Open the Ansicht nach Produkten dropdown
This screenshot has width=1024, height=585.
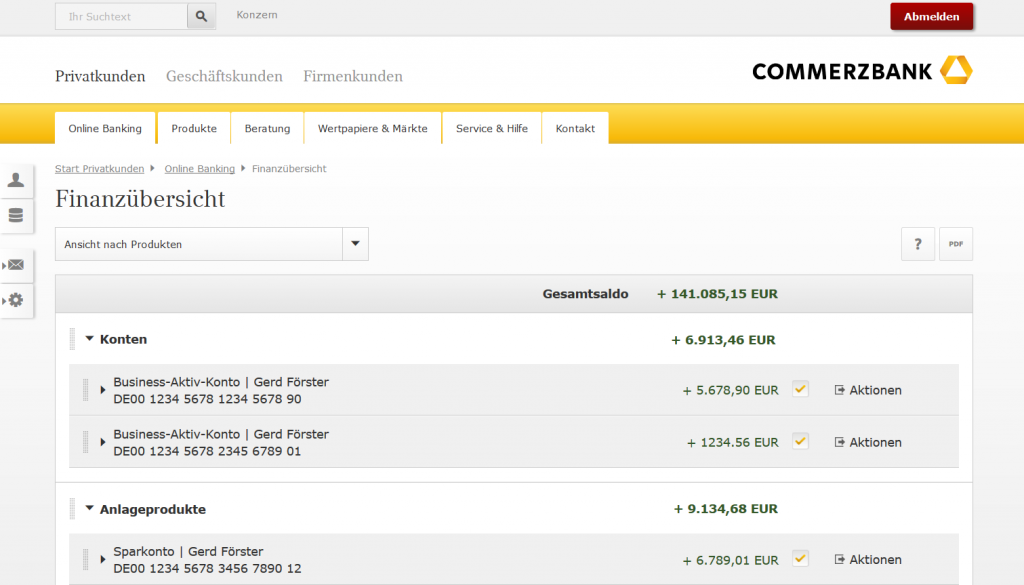tap(212, 244)
